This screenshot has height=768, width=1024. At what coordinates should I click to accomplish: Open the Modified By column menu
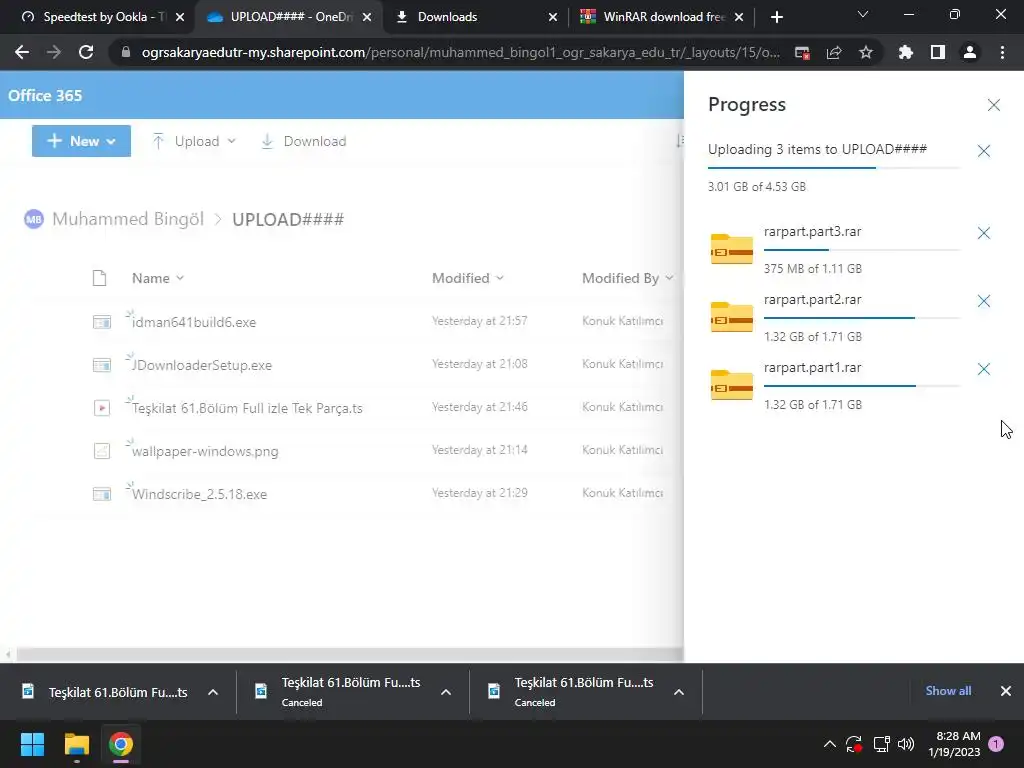(x=628, y=278)
